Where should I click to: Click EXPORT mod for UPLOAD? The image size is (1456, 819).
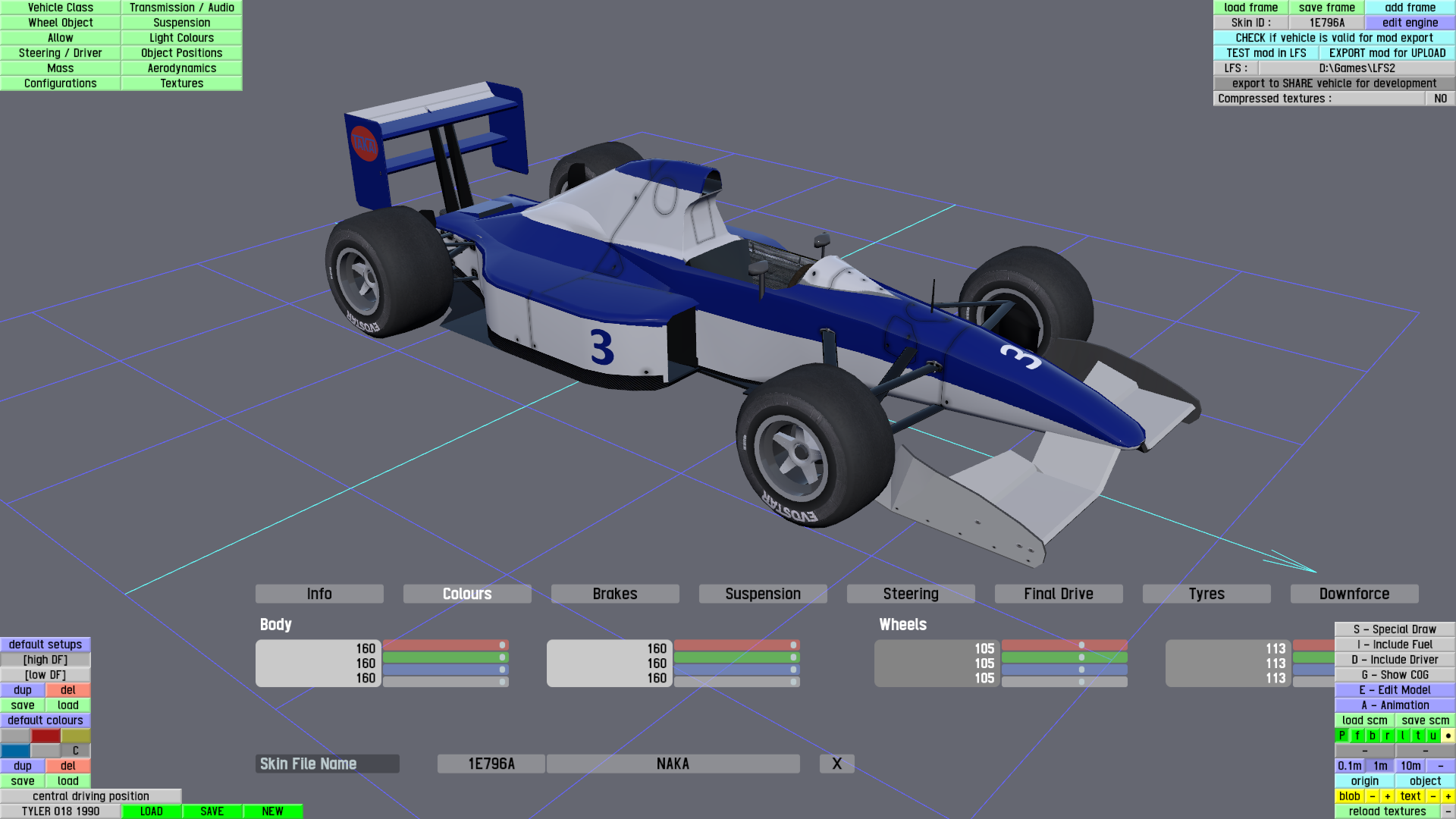1388,53
